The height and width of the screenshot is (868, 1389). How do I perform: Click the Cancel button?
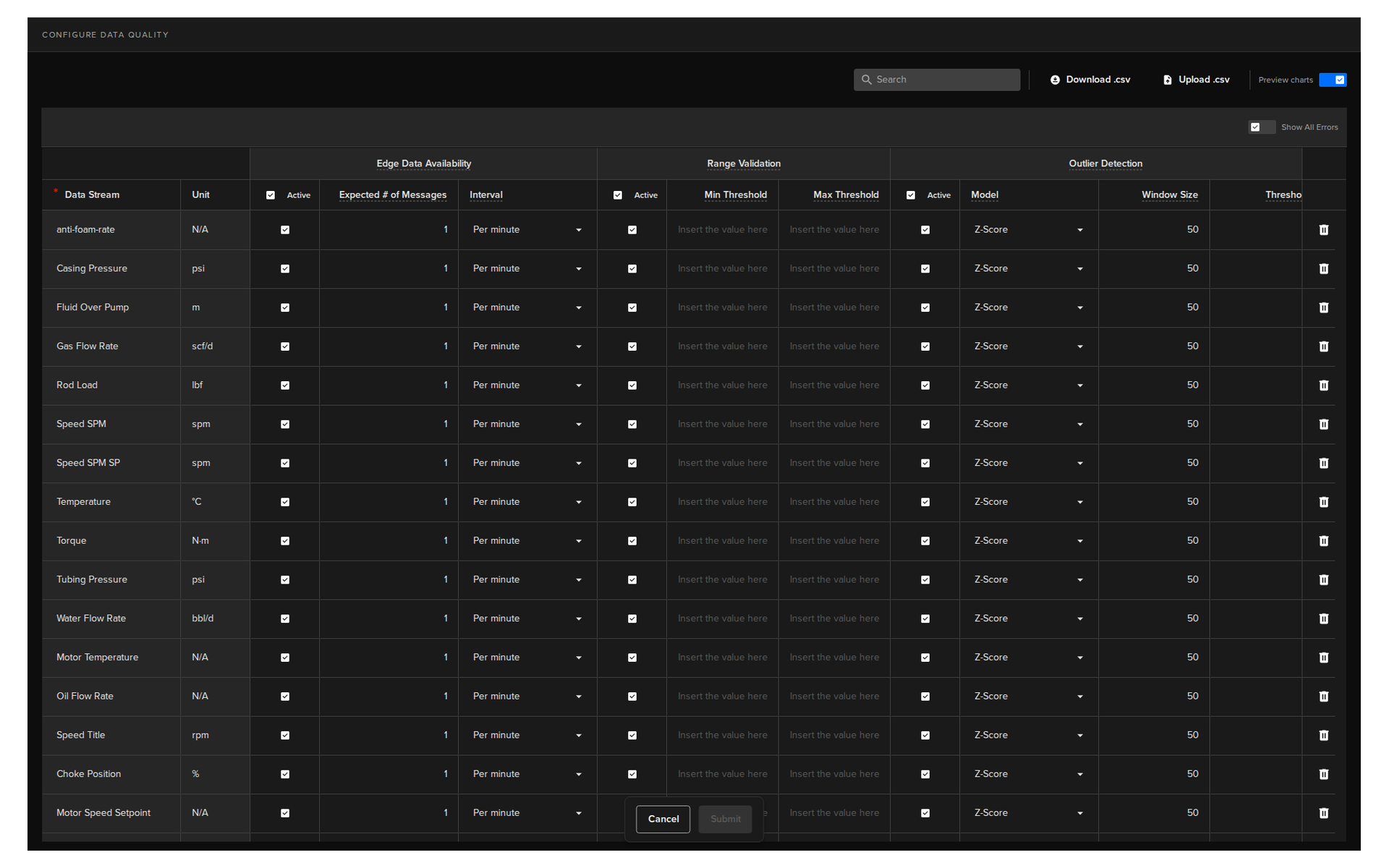point(663,820)
